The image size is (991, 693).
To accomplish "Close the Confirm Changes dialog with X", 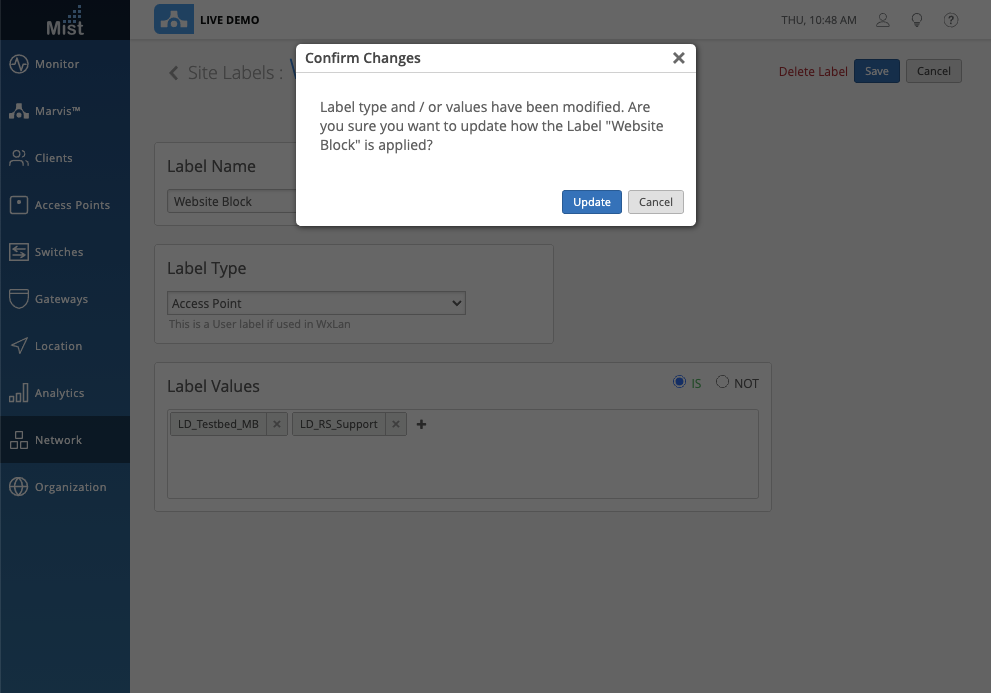I will tap(678, 58).
